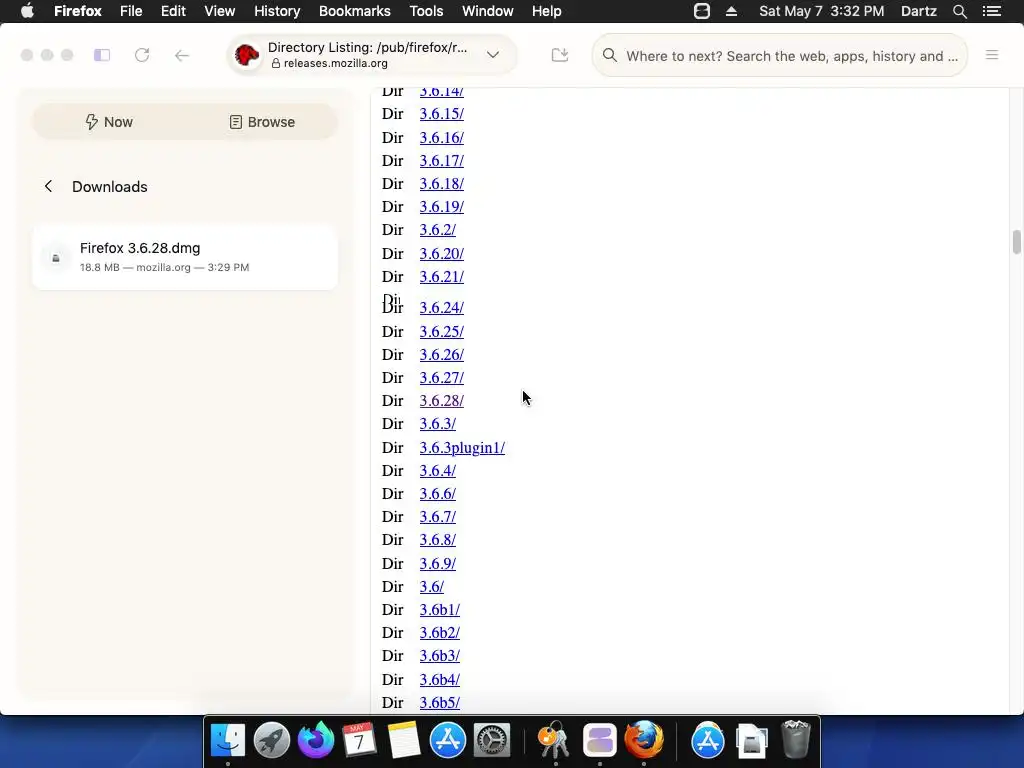Open the History menu

pyautogui.click(x=277, y=11)
